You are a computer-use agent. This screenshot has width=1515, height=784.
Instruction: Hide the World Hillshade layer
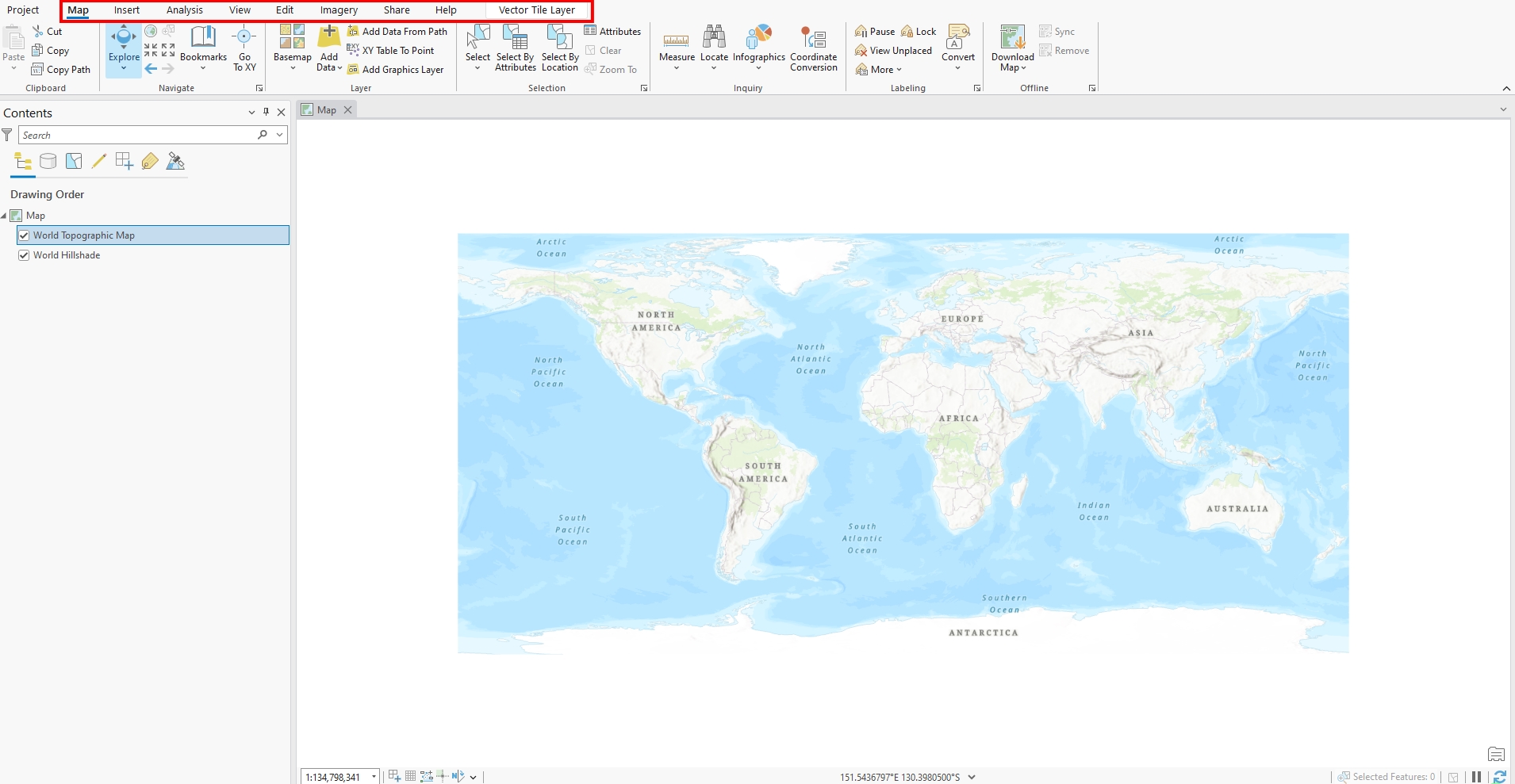pyautogui.click(x=25, y=255)
